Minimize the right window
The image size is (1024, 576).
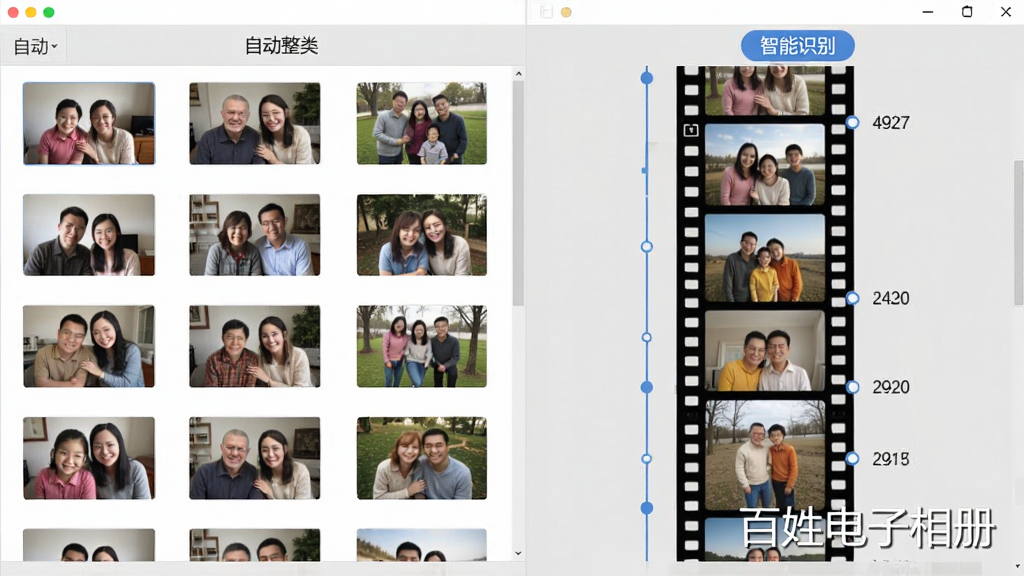(927, 12)
